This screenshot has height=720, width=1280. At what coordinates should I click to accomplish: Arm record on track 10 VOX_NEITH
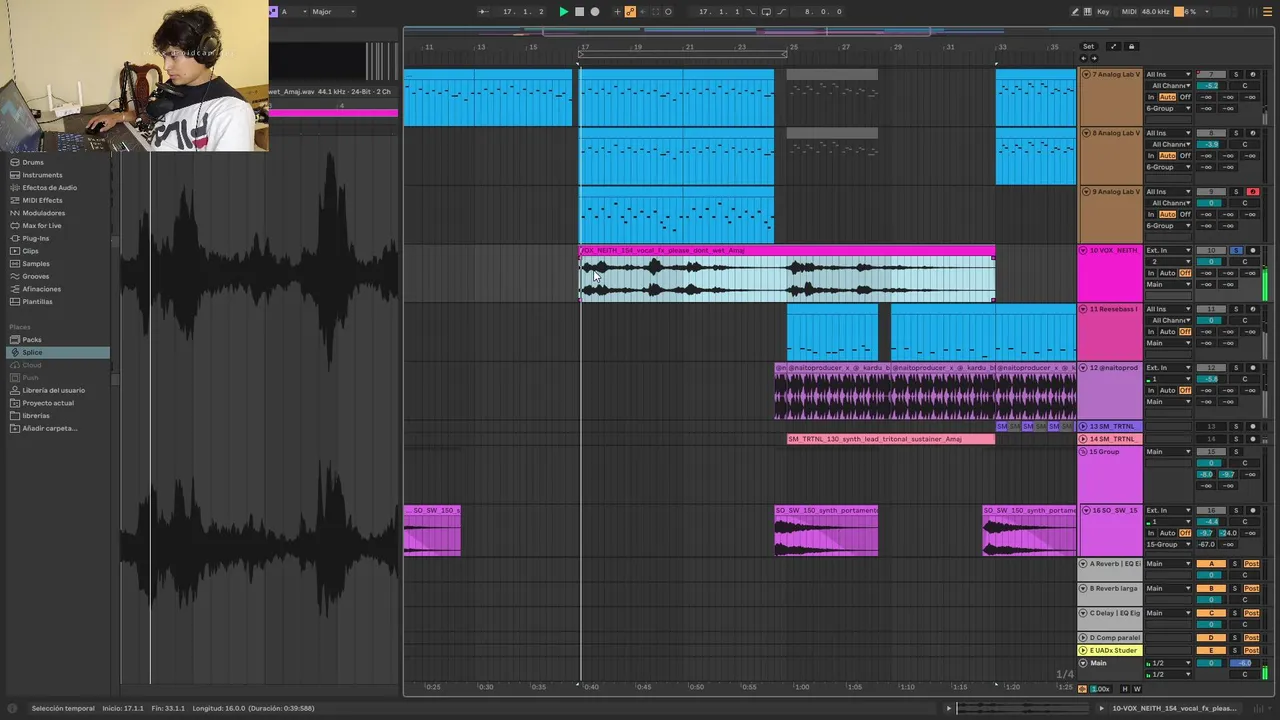pyautogui.click(x=1253, y=250)
